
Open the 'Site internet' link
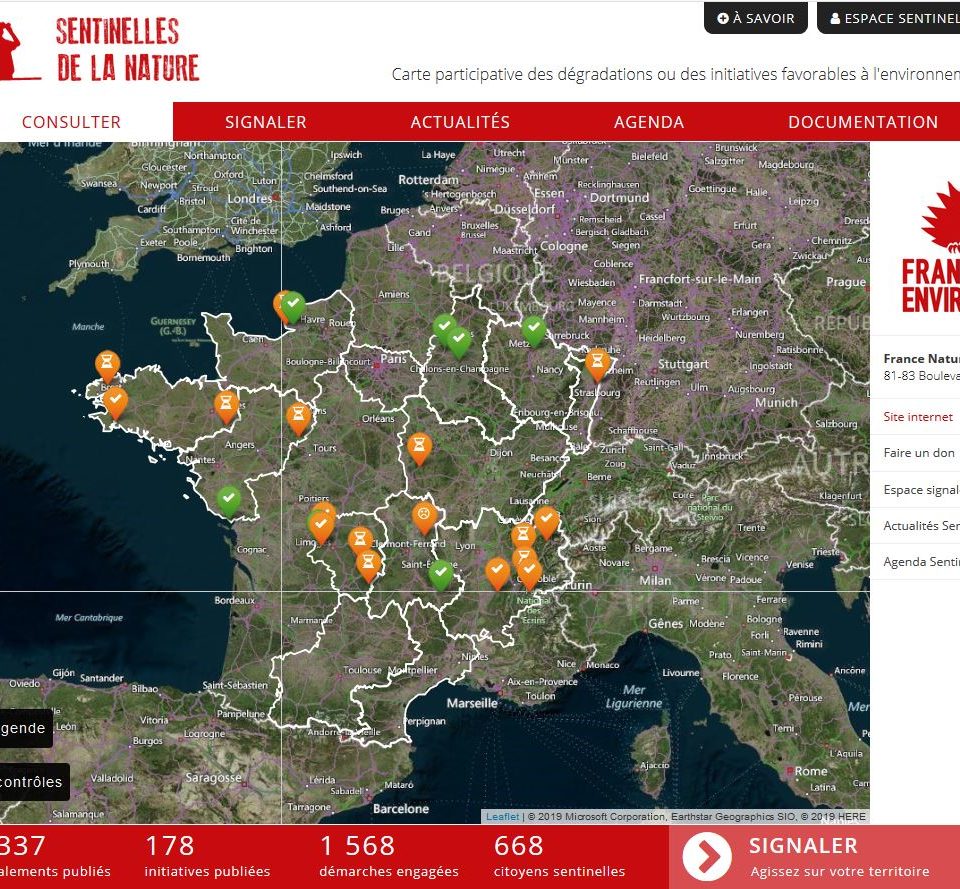click(x=918, y=417)
